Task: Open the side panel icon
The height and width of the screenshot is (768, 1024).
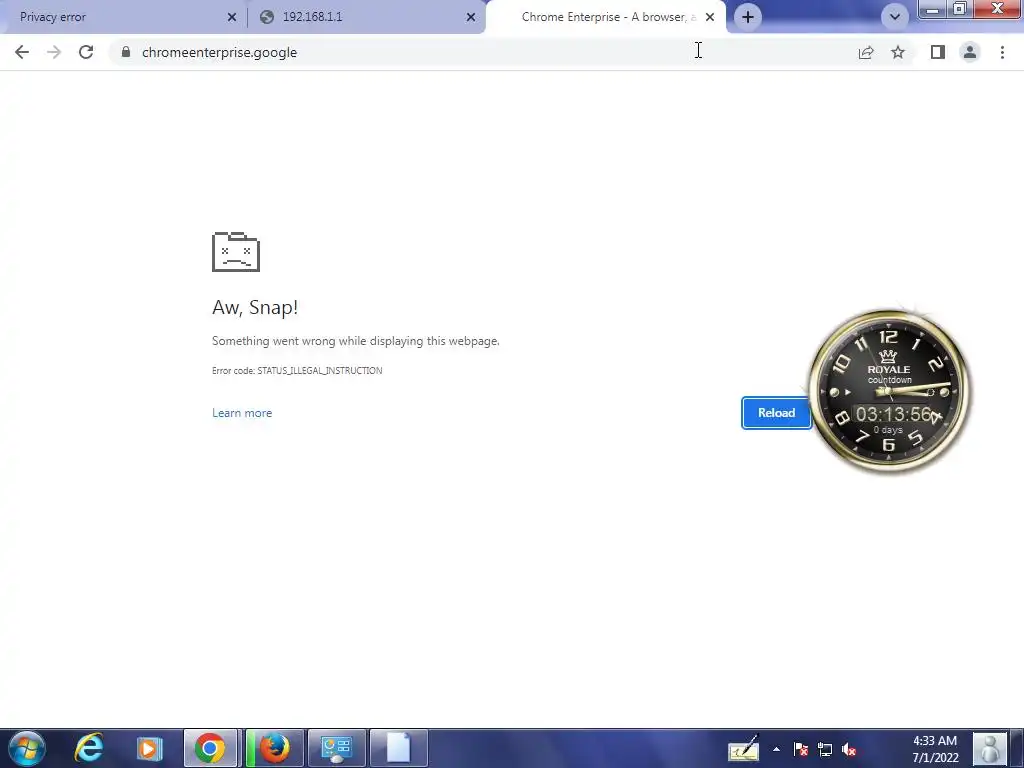Action: pyautogui.click(x=938, y=52)
